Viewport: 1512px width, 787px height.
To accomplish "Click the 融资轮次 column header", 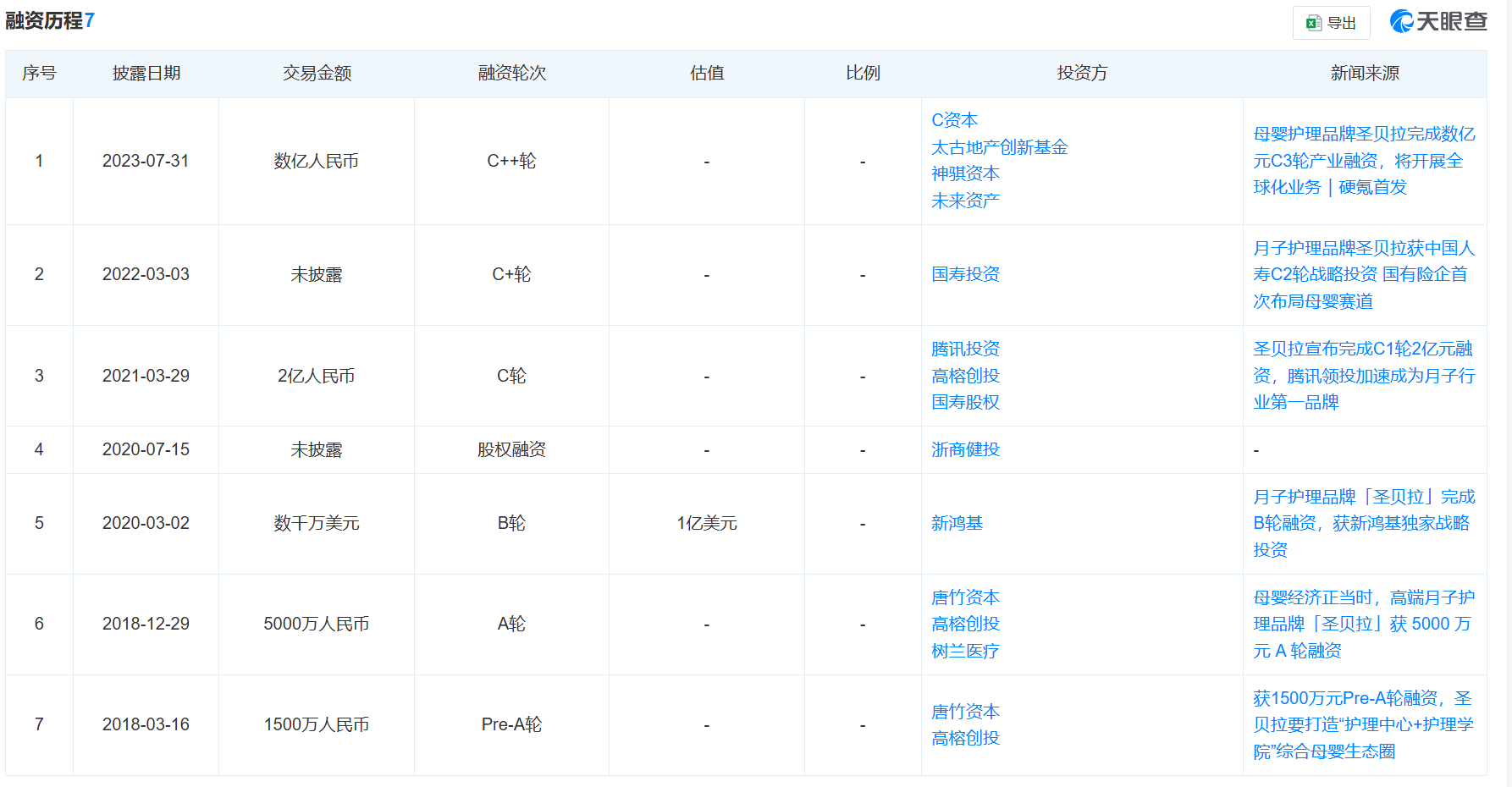I will click(512, 74).
